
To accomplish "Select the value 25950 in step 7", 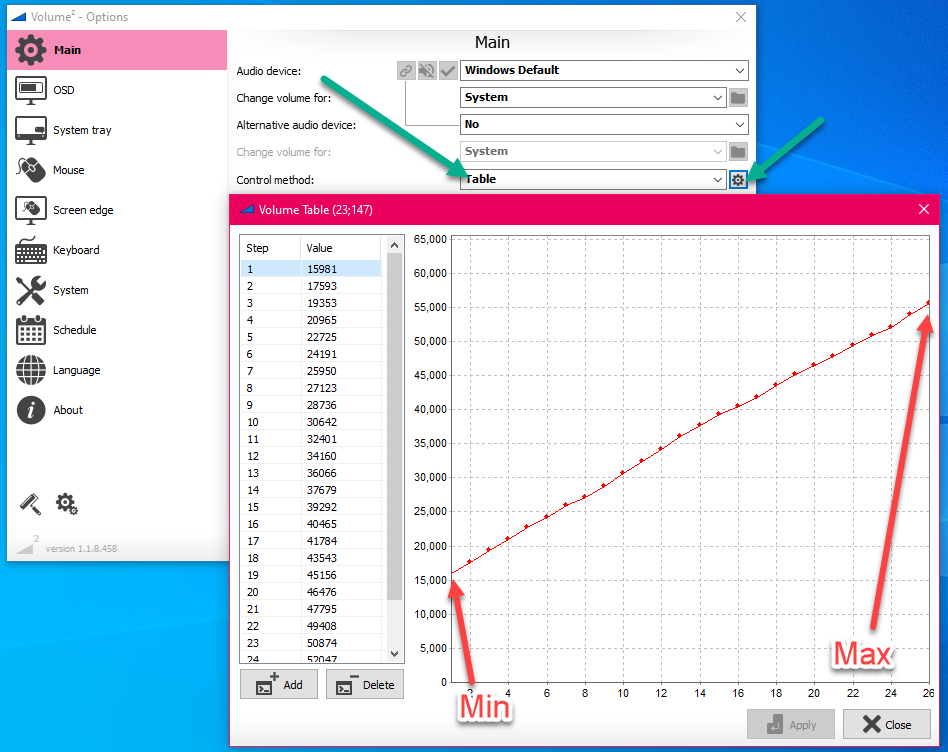I will [322, 371].
